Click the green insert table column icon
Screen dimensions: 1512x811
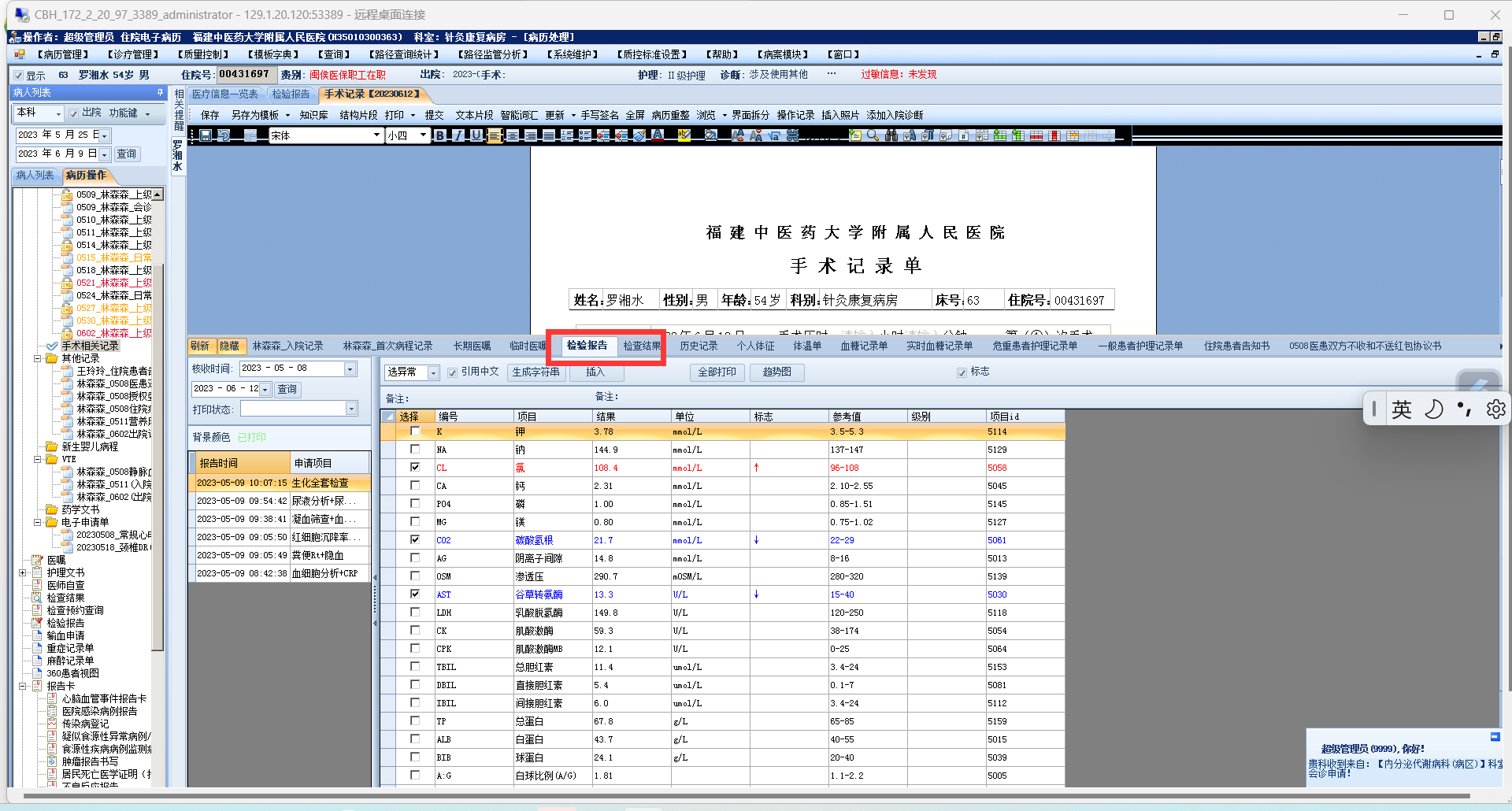coord(1018,135)
